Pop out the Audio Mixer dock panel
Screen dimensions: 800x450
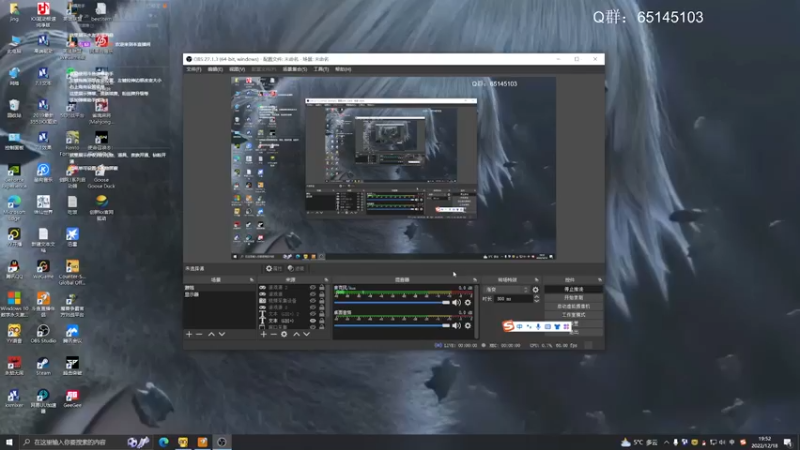coord(475,280)
